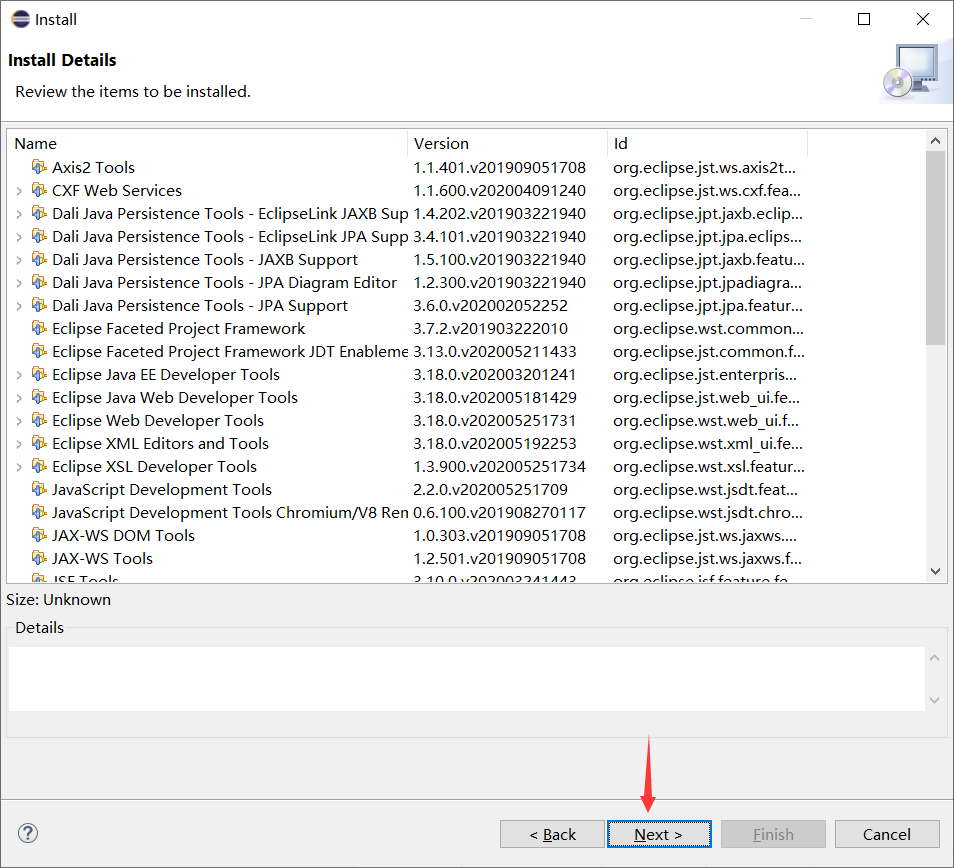954x868 pixels.
Task: Click the JAX-WS DOM Tools icon
Action: (x=39, y=535)
